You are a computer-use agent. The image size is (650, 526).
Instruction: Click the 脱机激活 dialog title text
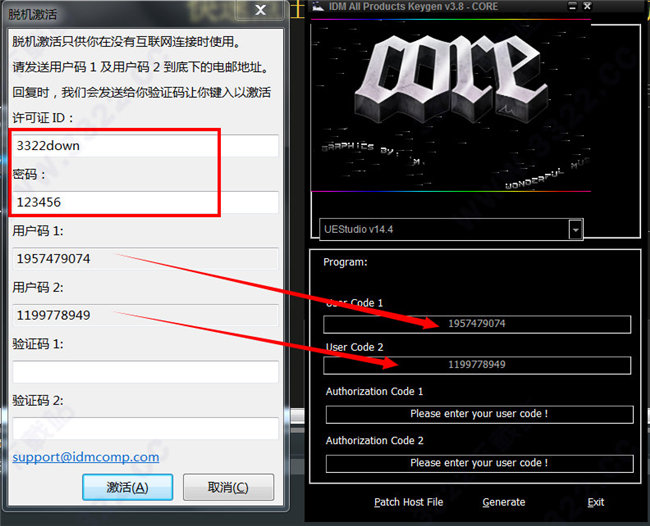tap(32, 15)
